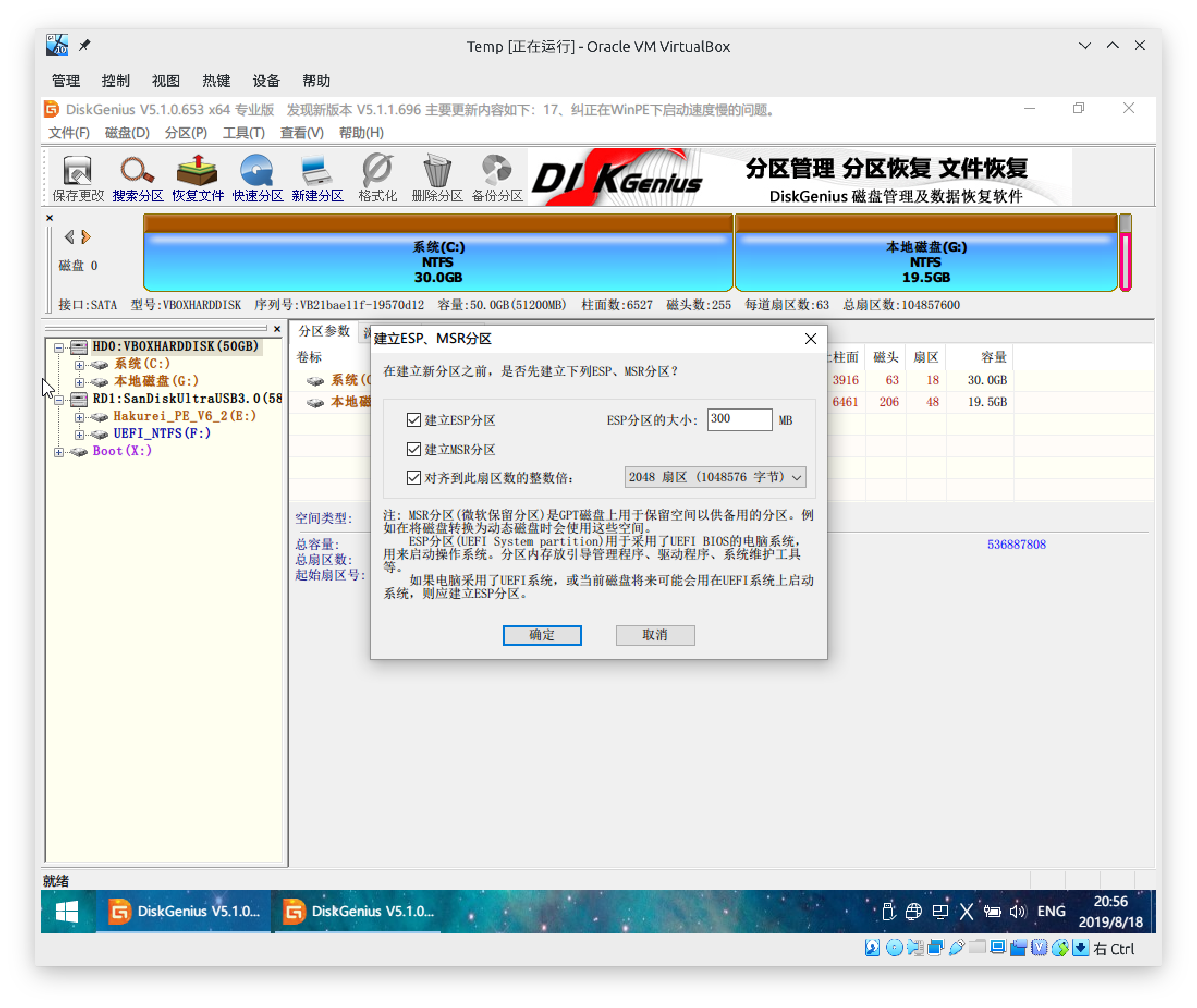Go to previous disk with left arrow
The height and width of the screenshot is (1008, 1197).
pos(69,236)
